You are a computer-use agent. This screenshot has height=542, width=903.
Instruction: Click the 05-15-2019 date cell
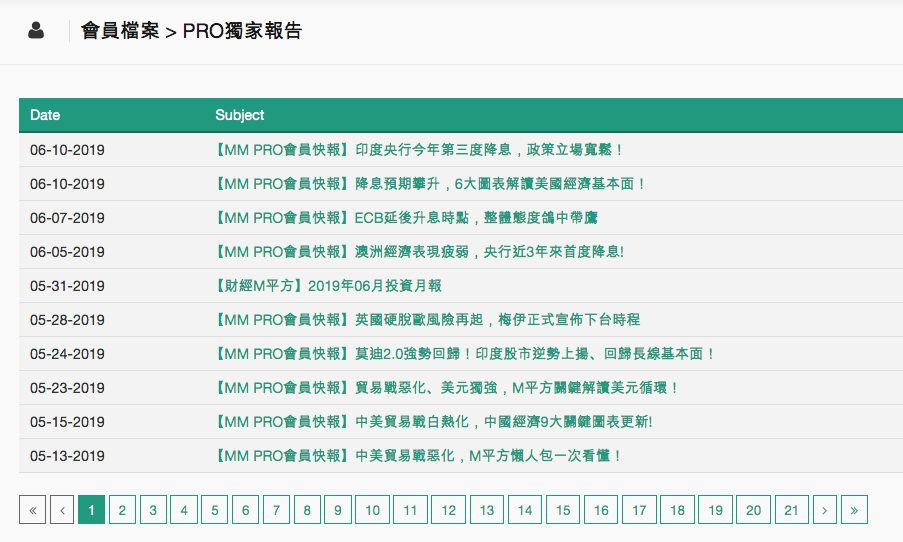point(67,422)
